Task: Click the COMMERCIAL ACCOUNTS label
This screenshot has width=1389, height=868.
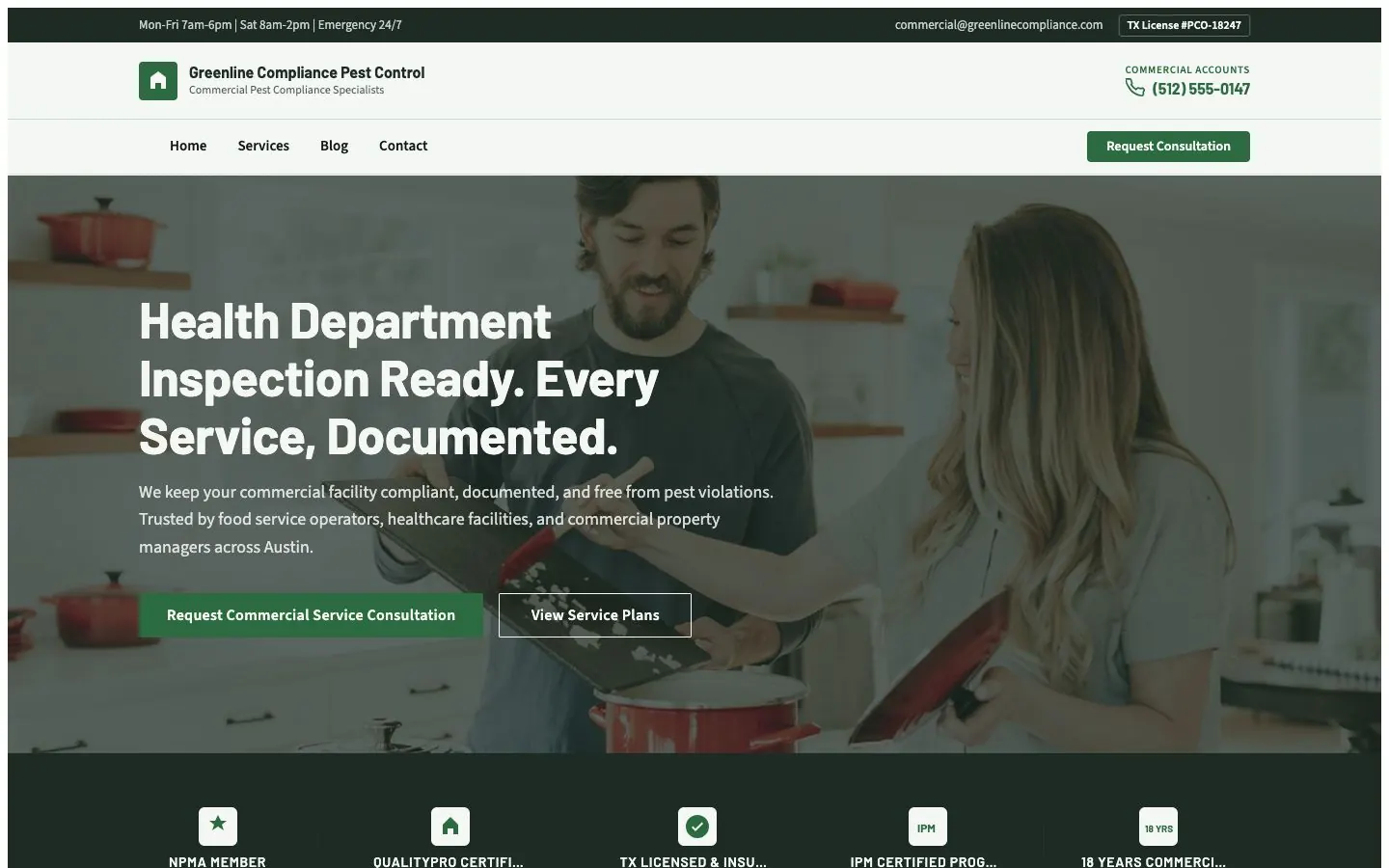Action: (x=1187, y=69)
